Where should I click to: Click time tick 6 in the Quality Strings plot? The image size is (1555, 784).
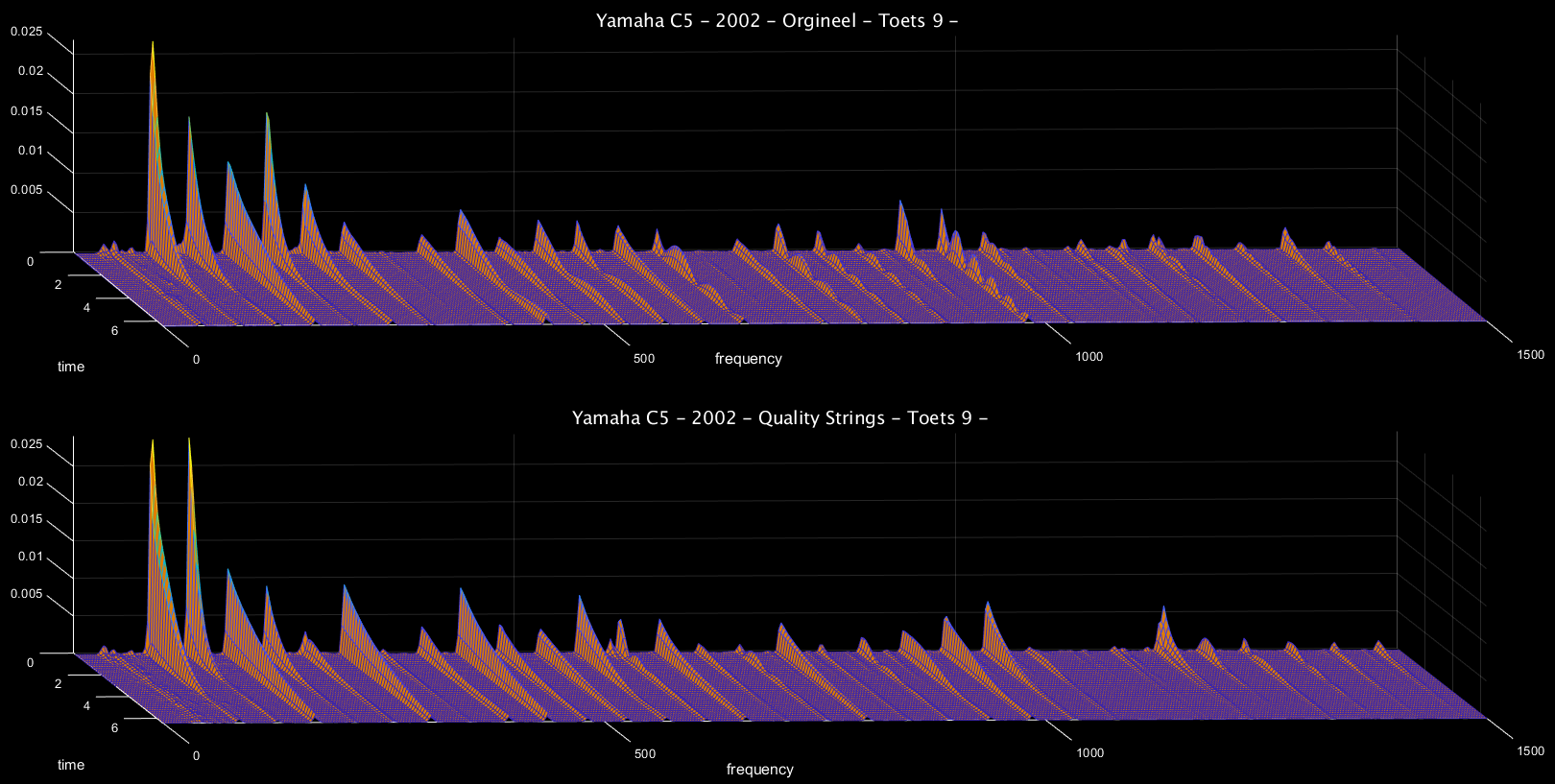[114, 728]
